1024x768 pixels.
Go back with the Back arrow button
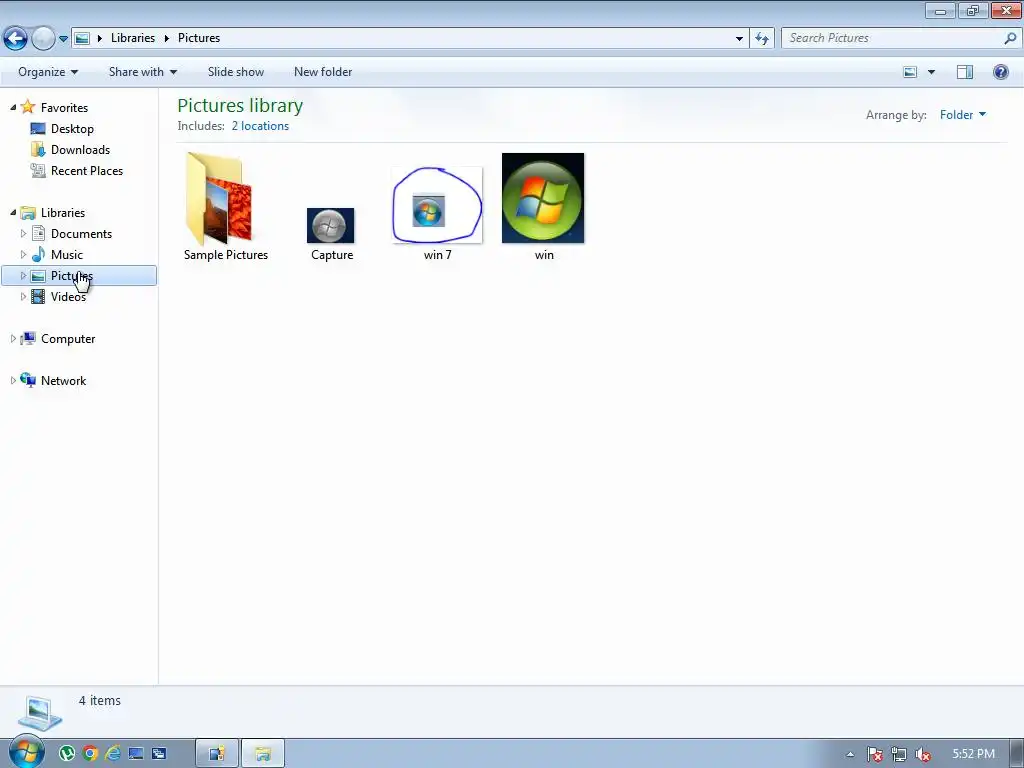point(15,38)
